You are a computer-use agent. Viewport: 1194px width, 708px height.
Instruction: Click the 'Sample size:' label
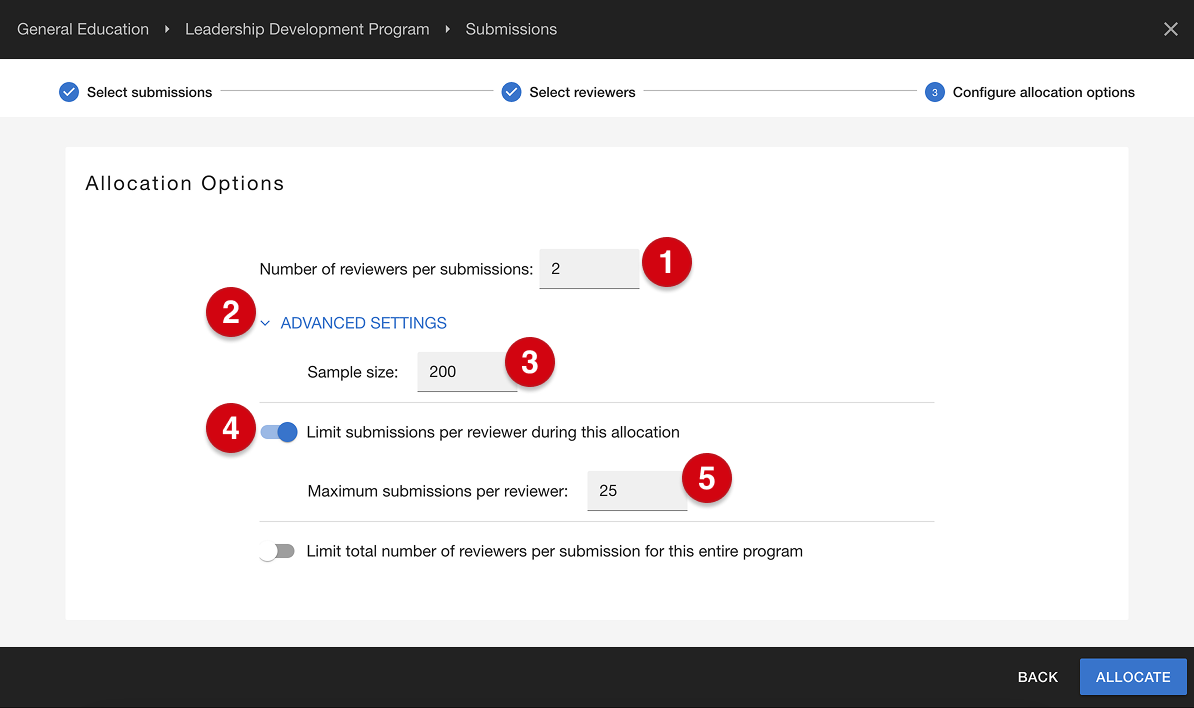tap(353, 372)
